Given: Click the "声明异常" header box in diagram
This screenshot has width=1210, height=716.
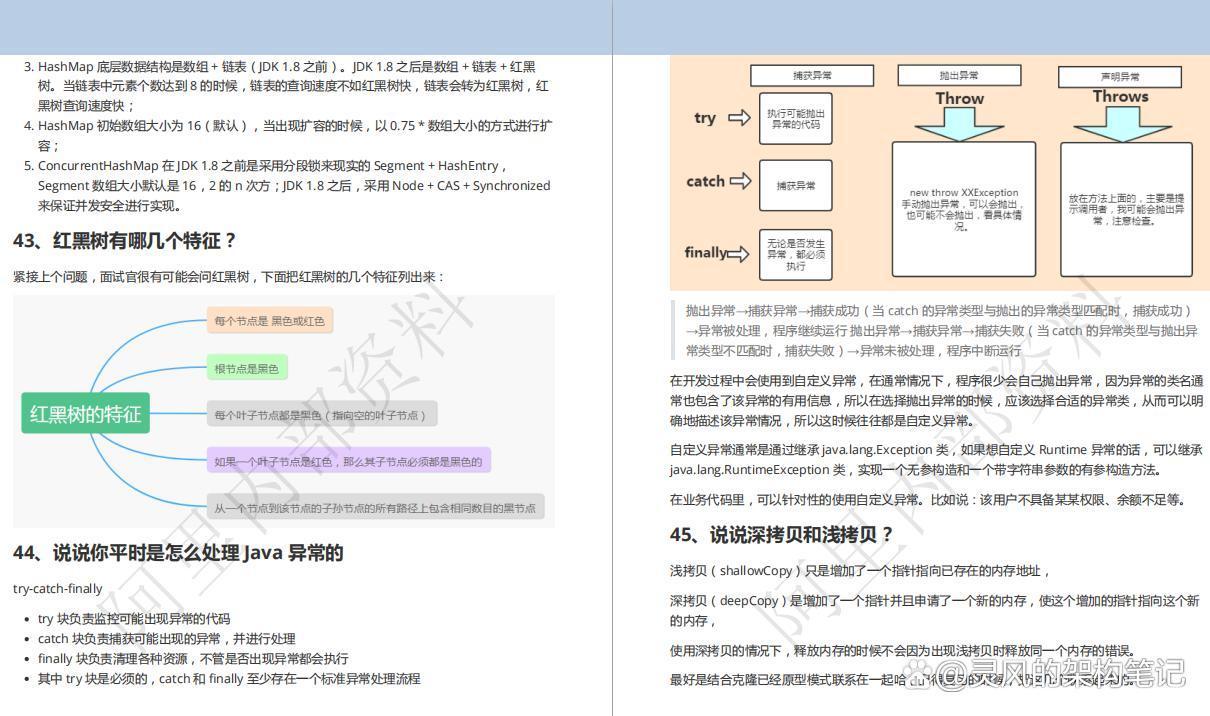Looking at the screenshot, I should click(x=1120, y=76).
